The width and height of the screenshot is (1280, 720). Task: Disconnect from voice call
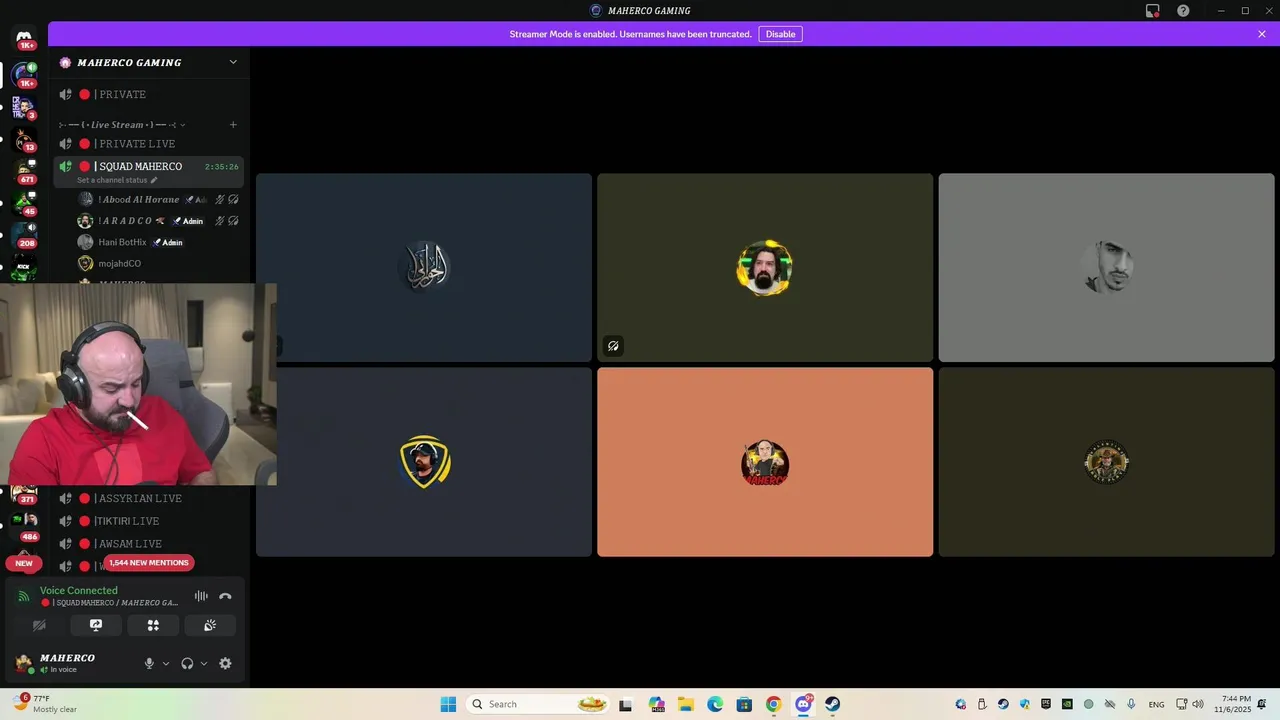225,596
